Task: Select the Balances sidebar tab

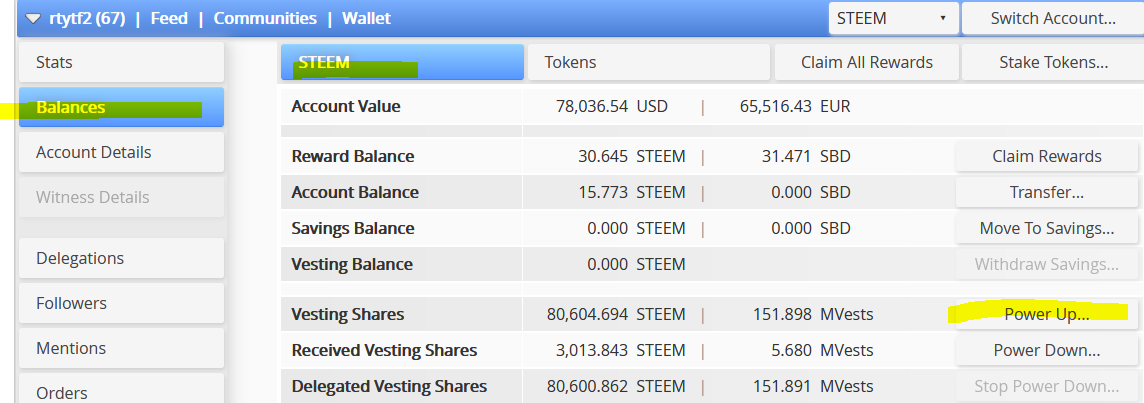Action: coord(121,107)
